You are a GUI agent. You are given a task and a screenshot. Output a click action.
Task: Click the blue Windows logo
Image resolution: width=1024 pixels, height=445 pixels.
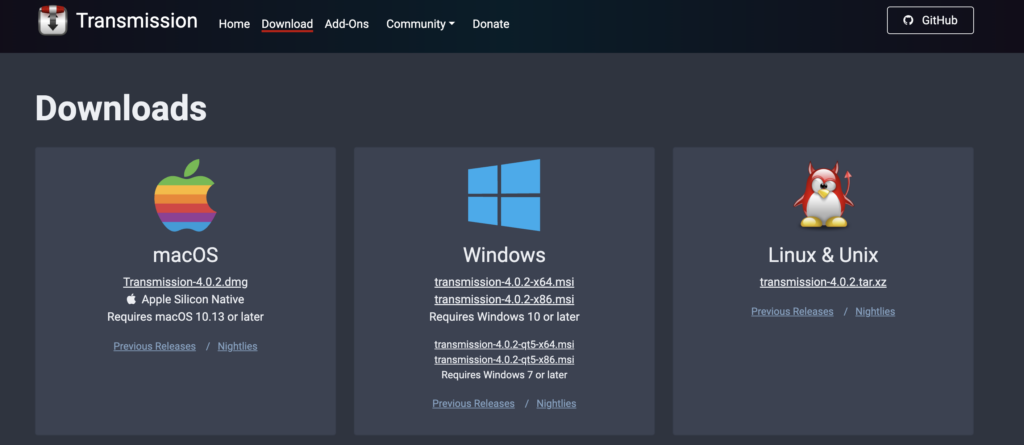[x=504, y=195]
